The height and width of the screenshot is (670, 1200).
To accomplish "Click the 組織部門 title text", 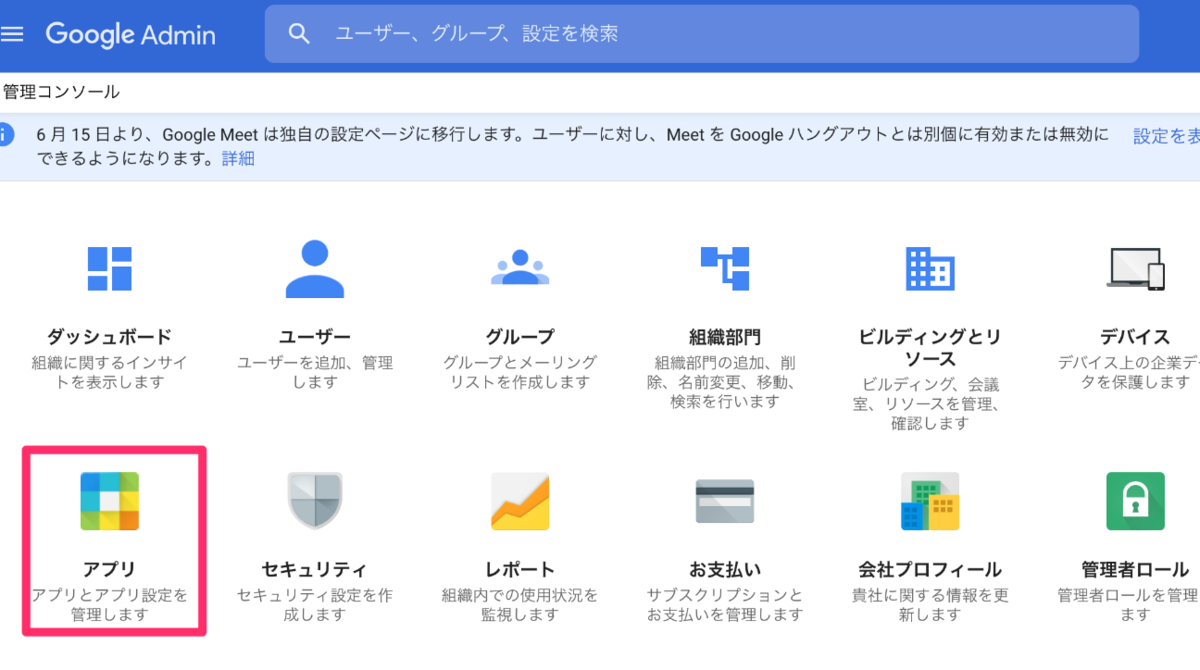I will pyautogui.click(x=725, y=336).
